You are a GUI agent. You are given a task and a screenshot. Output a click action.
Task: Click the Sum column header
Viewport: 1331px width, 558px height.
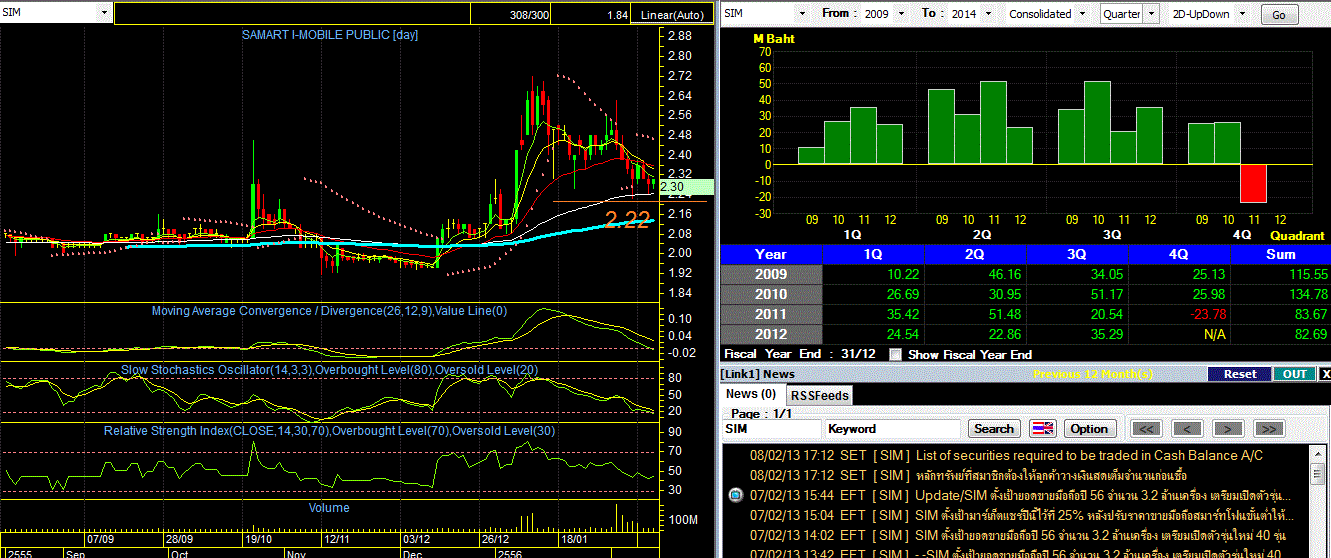pos(1281,254)
